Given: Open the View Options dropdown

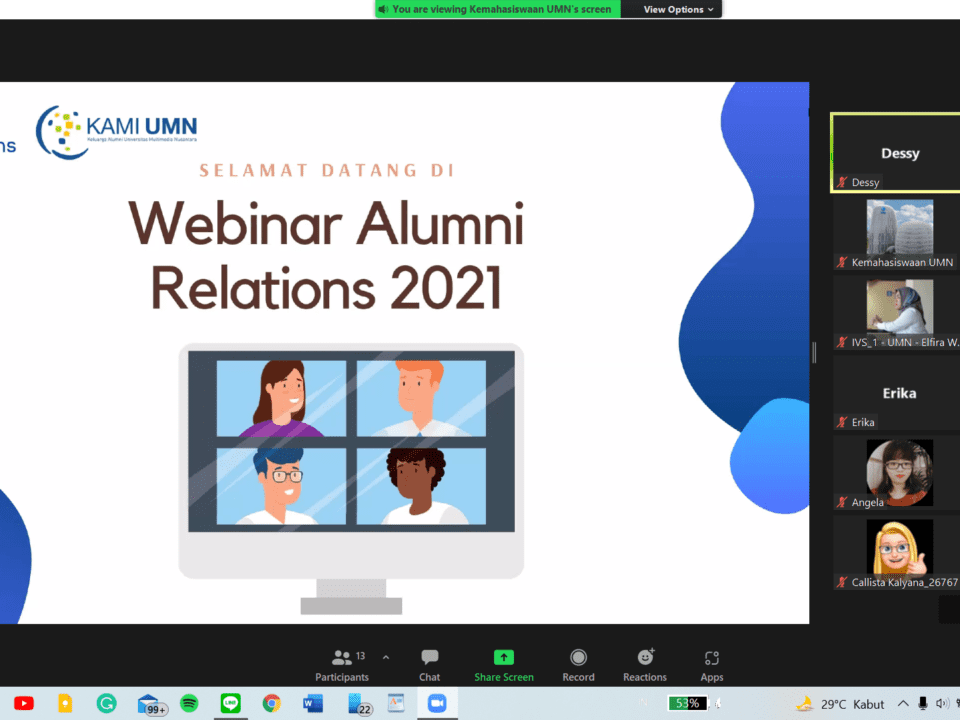Looking at the screenshot, I should 679,9.
